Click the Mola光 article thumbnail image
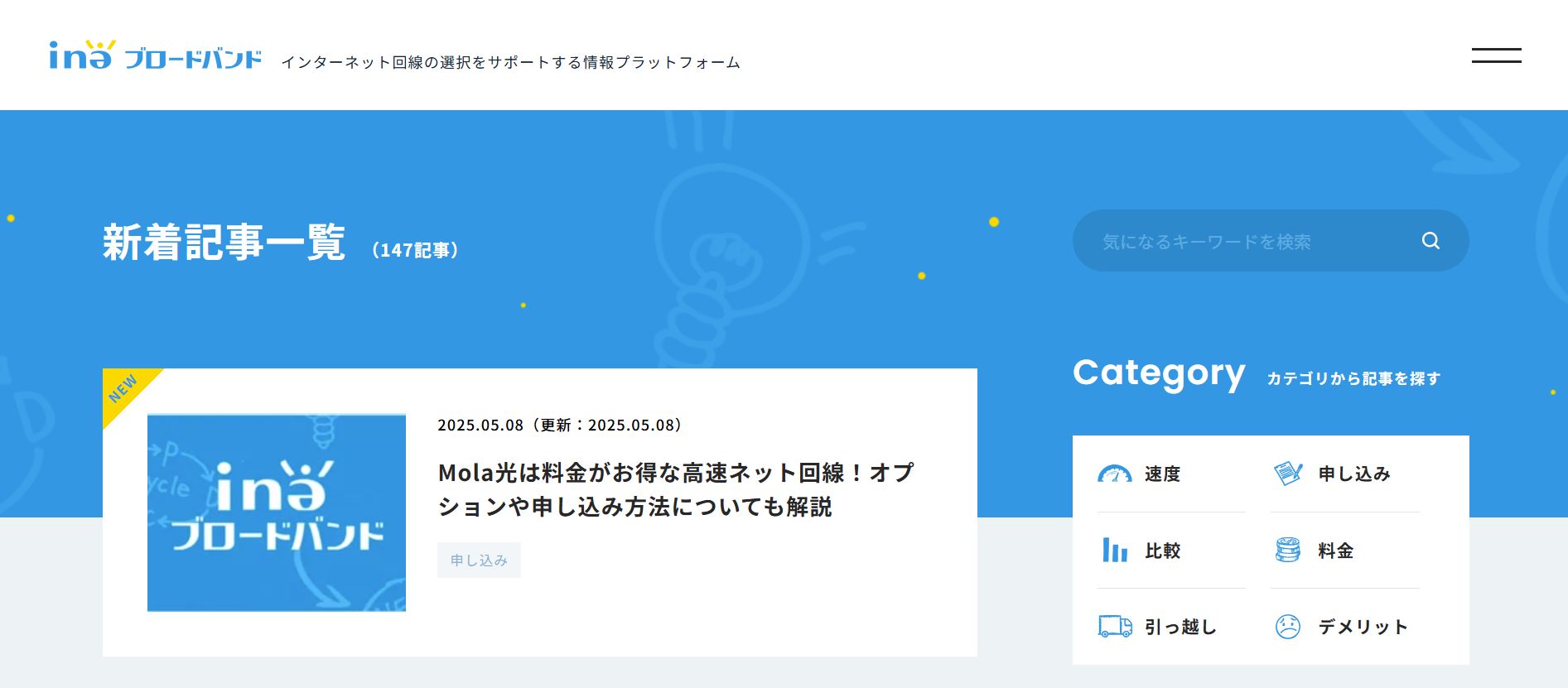1568x688 pixels. pos(277,512)
